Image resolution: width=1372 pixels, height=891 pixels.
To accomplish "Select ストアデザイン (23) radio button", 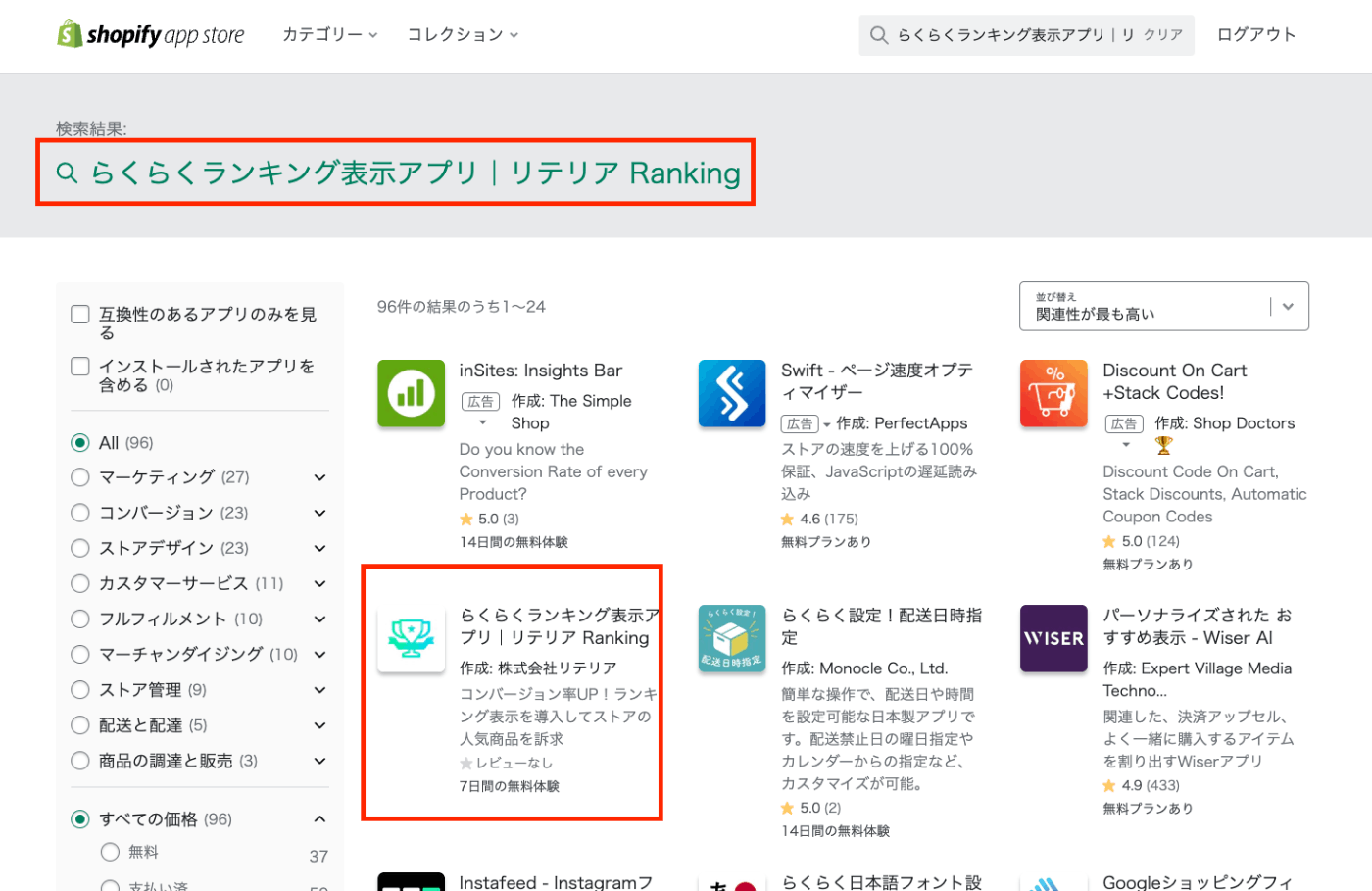I will click(x=80, y=548).
